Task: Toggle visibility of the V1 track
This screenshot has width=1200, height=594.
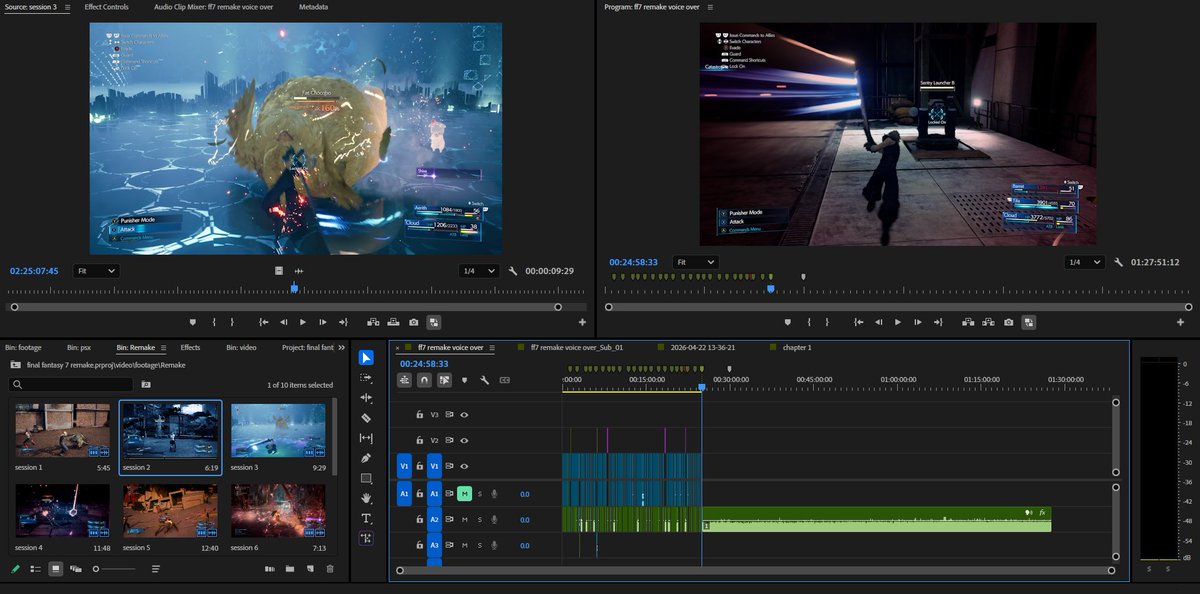Action: pyautogui.click(x=464, y=466)
